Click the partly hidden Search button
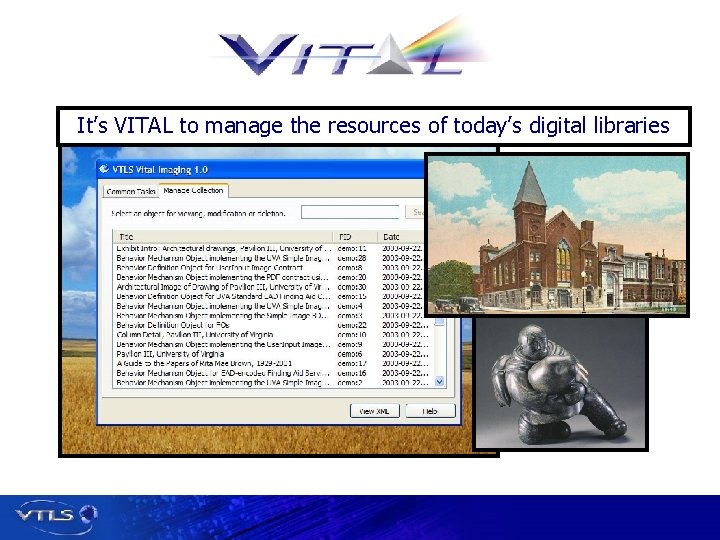The width and height of the screenshot is (720, 540). (415, 212)
